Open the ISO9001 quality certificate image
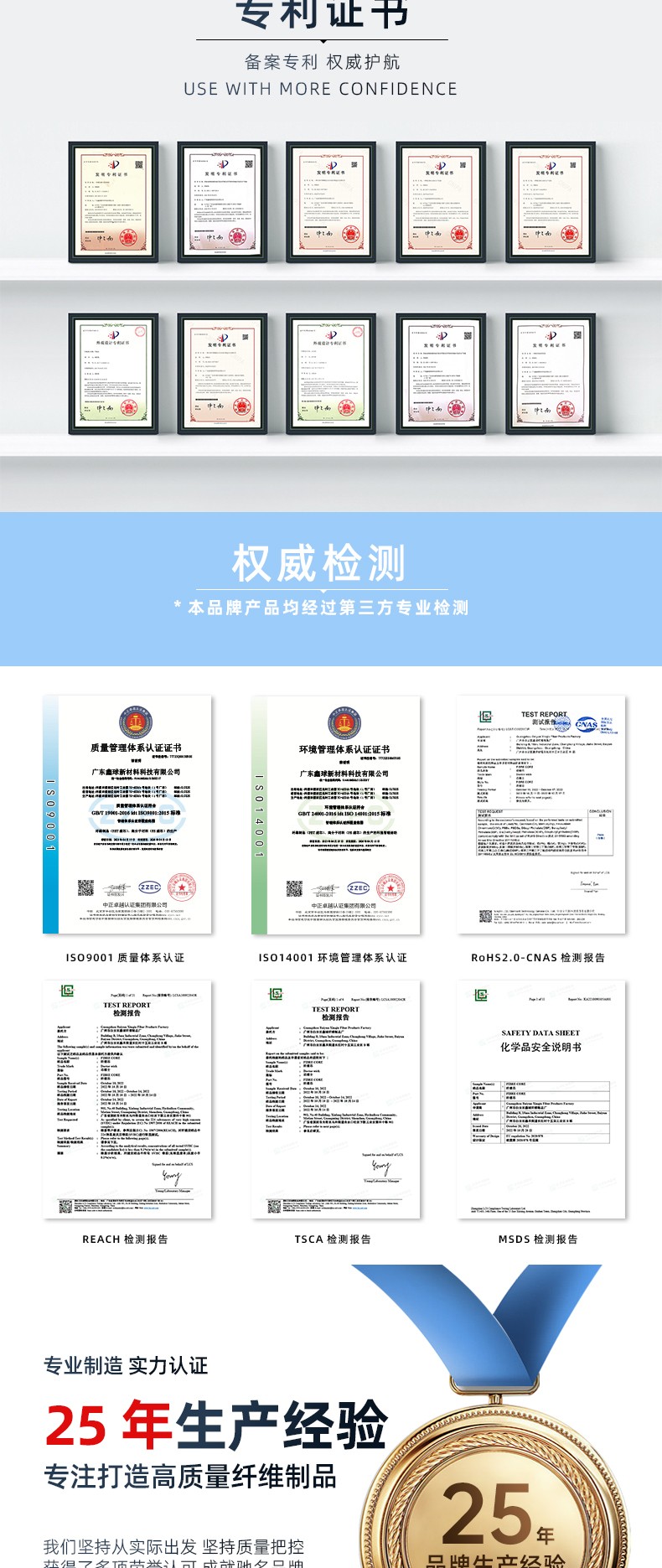 (127, 815)
